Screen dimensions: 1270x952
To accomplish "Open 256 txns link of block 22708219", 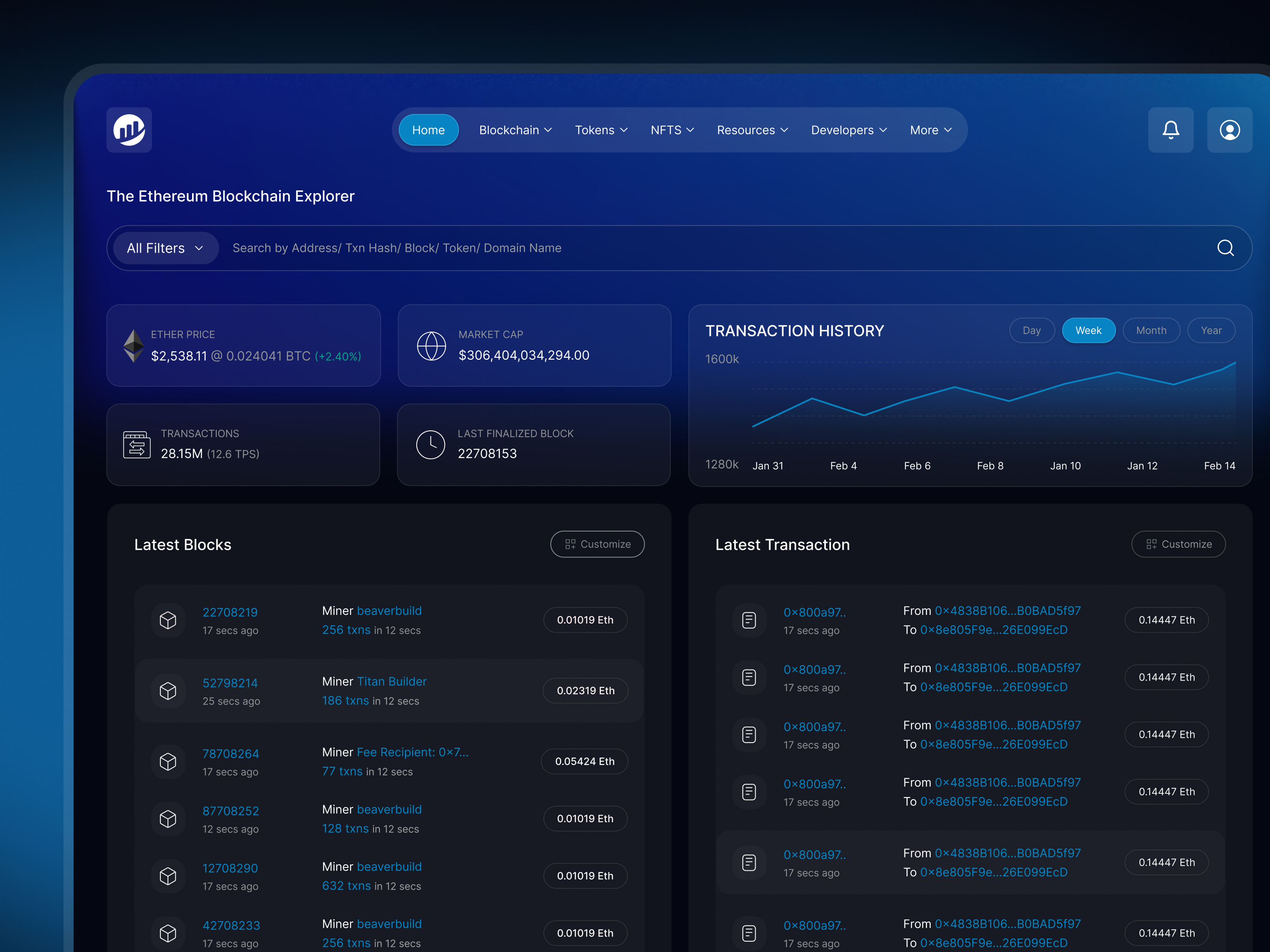I will coord(346,630).
